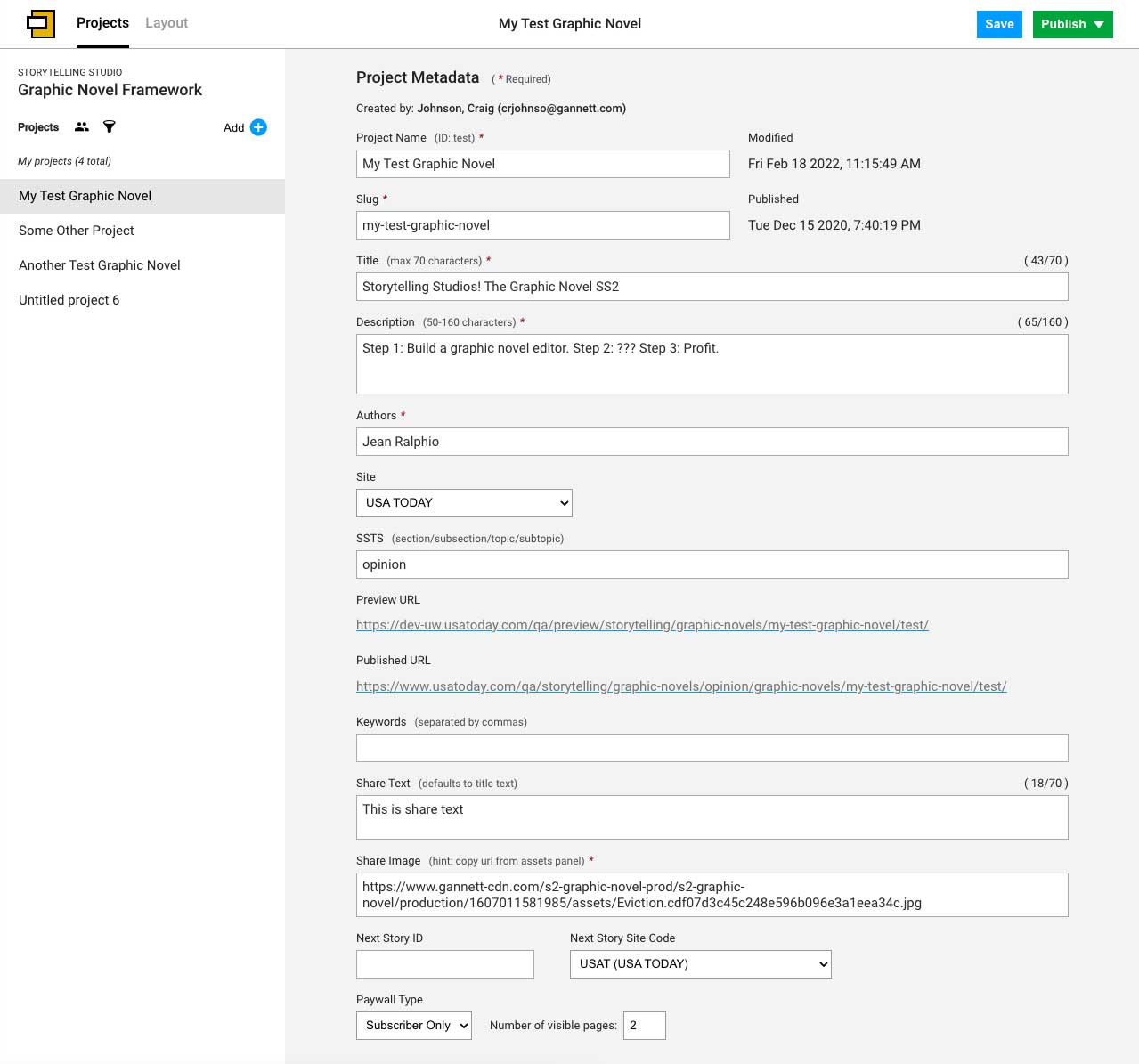
Task: Switch to the Layout tab
Action: point(167,23)
